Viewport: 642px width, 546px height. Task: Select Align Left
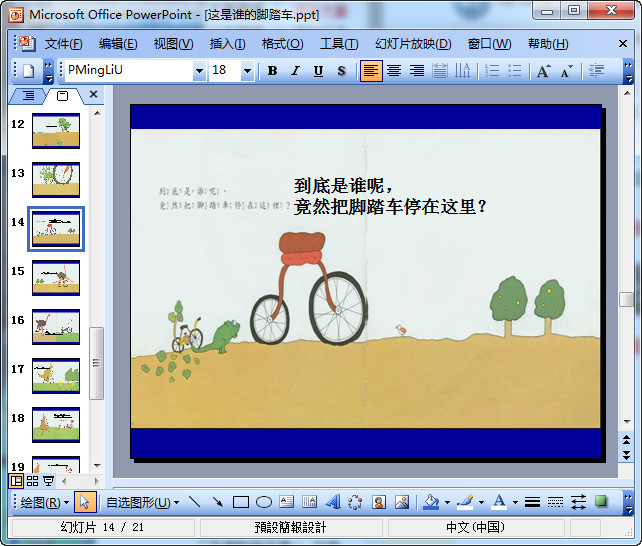[x=371, y=71]
